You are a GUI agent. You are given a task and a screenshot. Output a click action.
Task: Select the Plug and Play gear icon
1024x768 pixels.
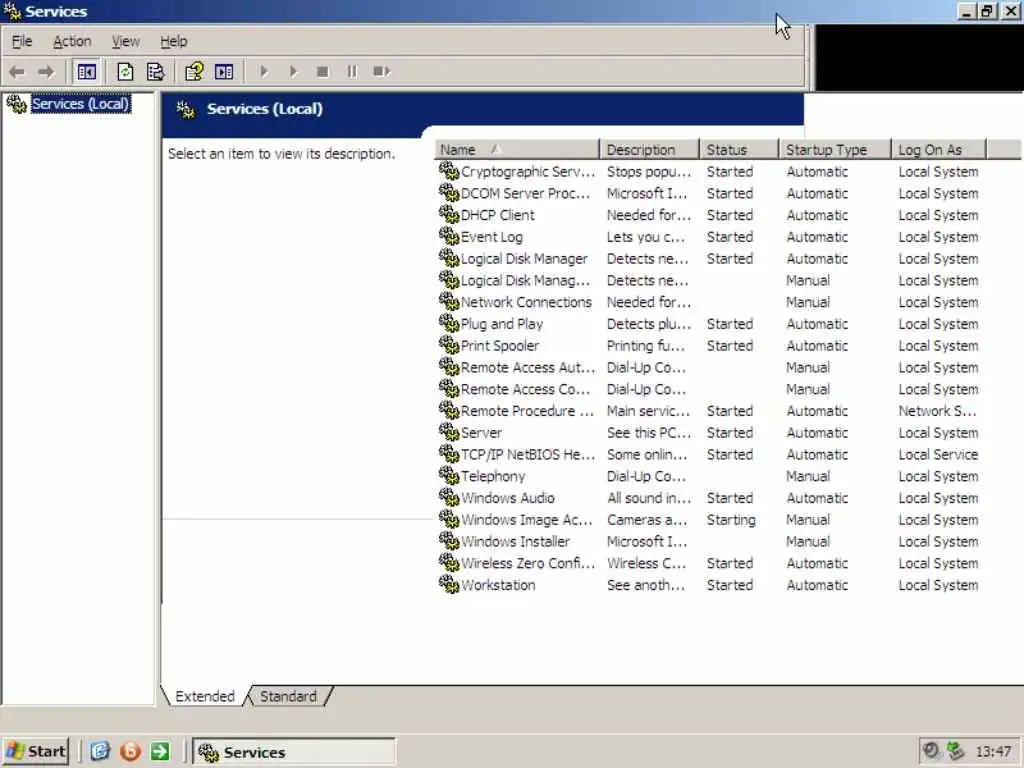449,323
